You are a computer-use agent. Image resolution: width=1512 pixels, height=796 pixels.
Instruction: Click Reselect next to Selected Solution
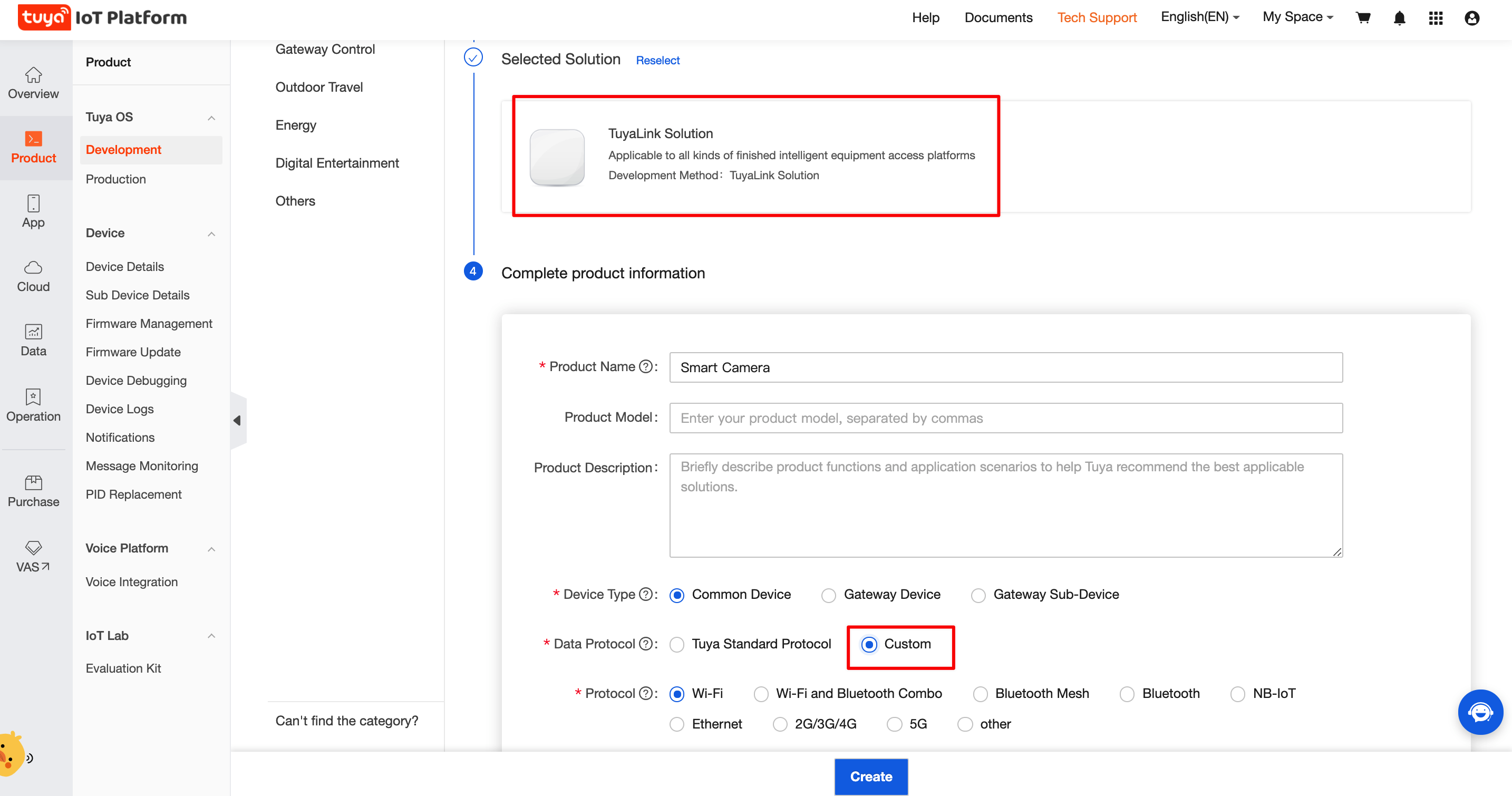(x=657, y=60)
